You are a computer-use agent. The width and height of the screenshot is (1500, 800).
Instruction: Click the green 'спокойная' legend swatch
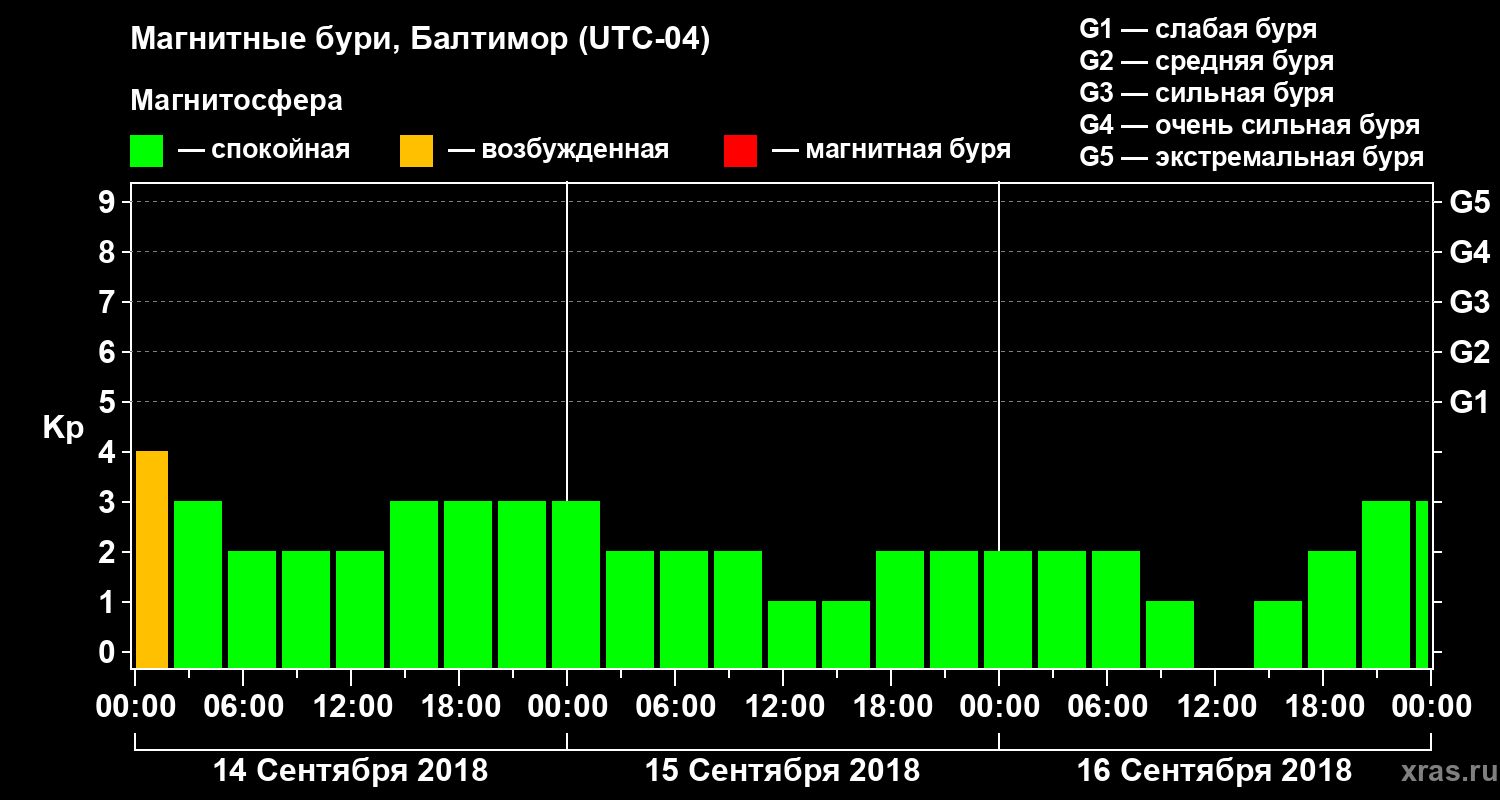point(146,151)
